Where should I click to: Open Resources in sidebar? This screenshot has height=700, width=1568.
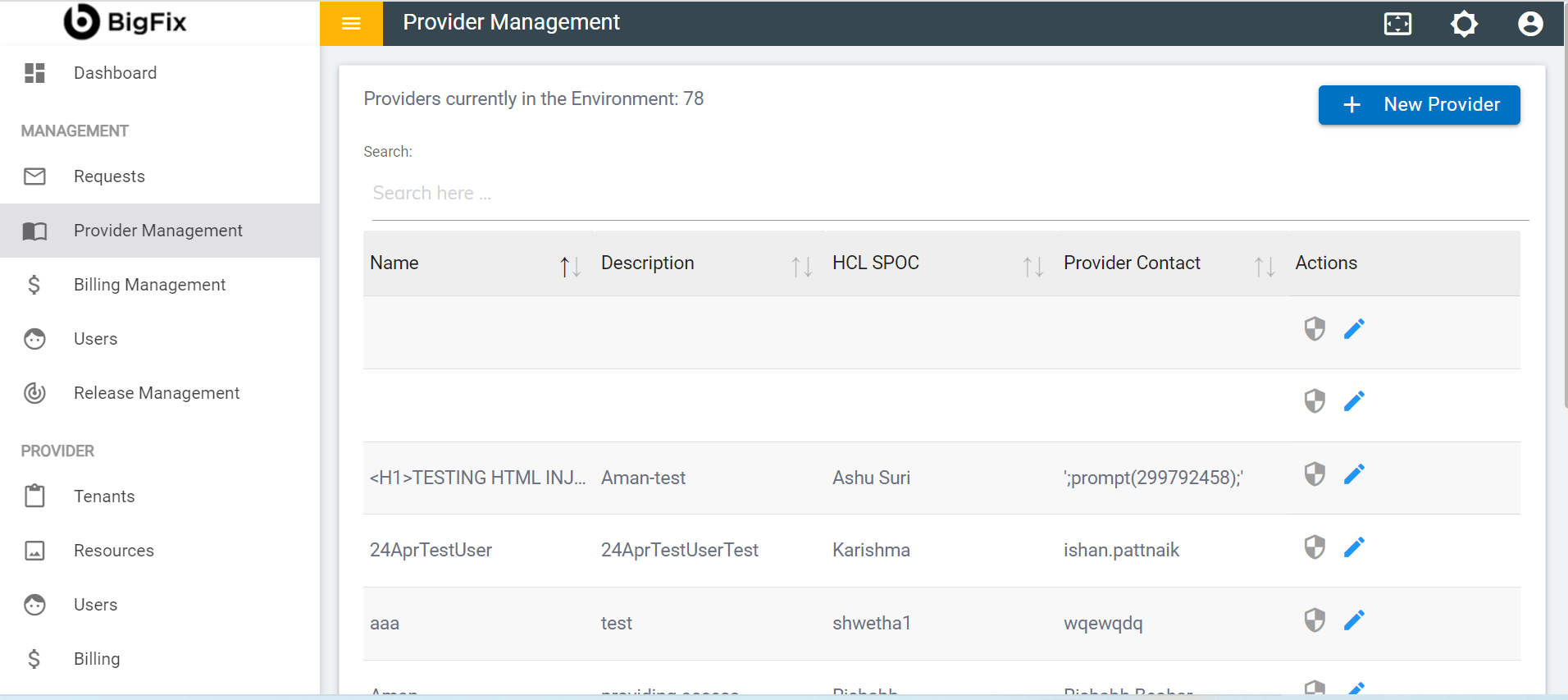pos(160,551)
